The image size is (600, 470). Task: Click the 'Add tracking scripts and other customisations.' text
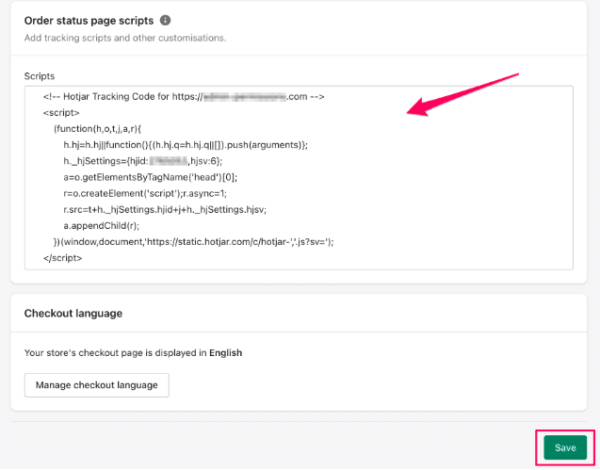[125, 38]
